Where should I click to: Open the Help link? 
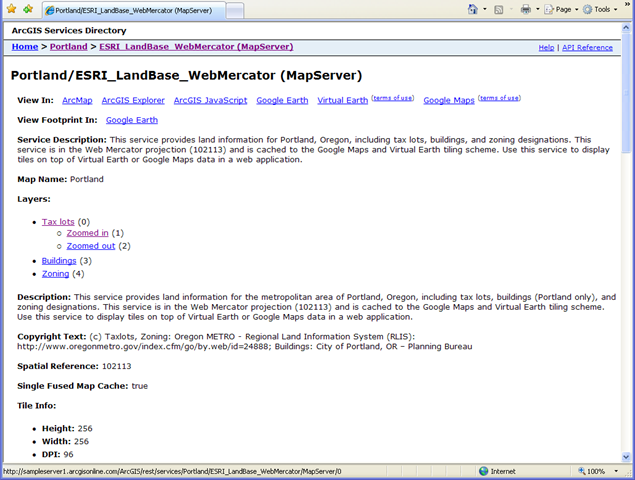pyautogui.click(x=546, y=47)
